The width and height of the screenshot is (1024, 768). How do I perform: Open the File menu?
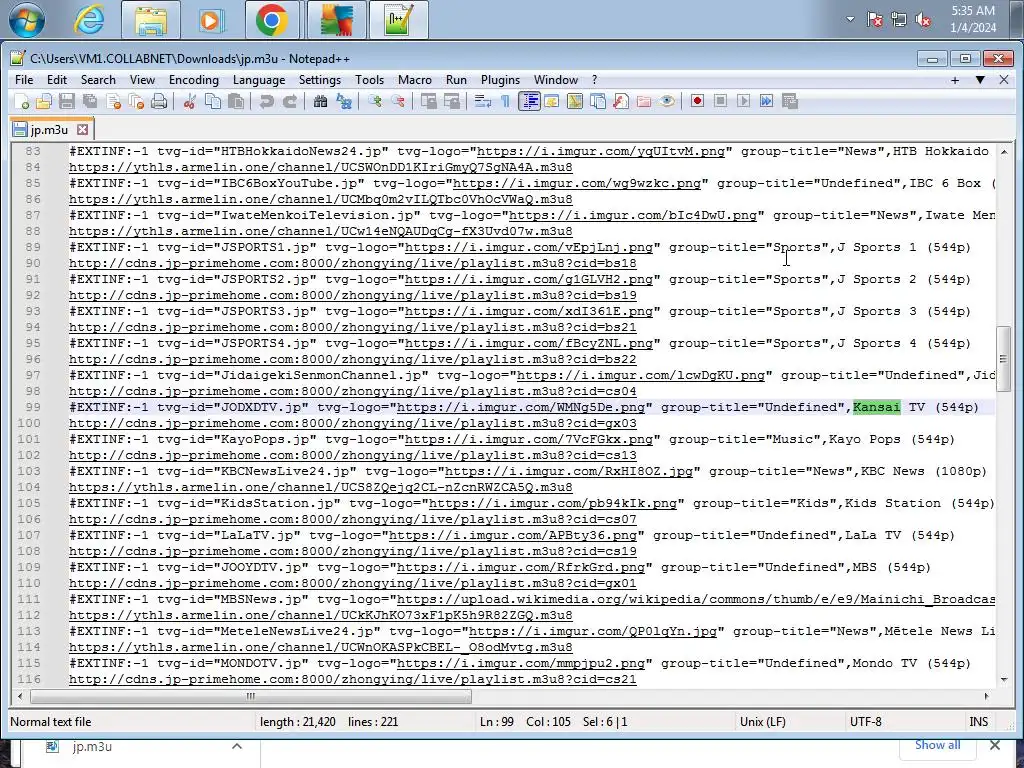click(24, 80)
